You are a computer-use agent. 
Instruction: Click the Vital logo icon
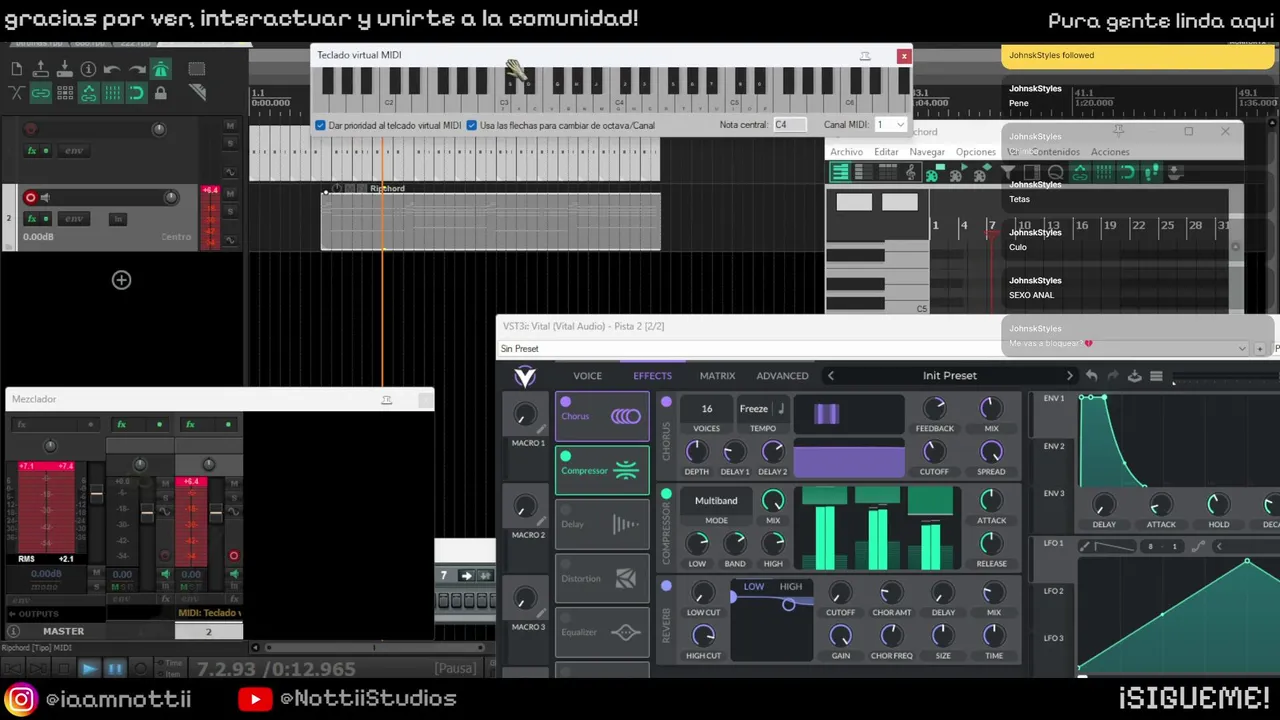click(x=525, y=376)
